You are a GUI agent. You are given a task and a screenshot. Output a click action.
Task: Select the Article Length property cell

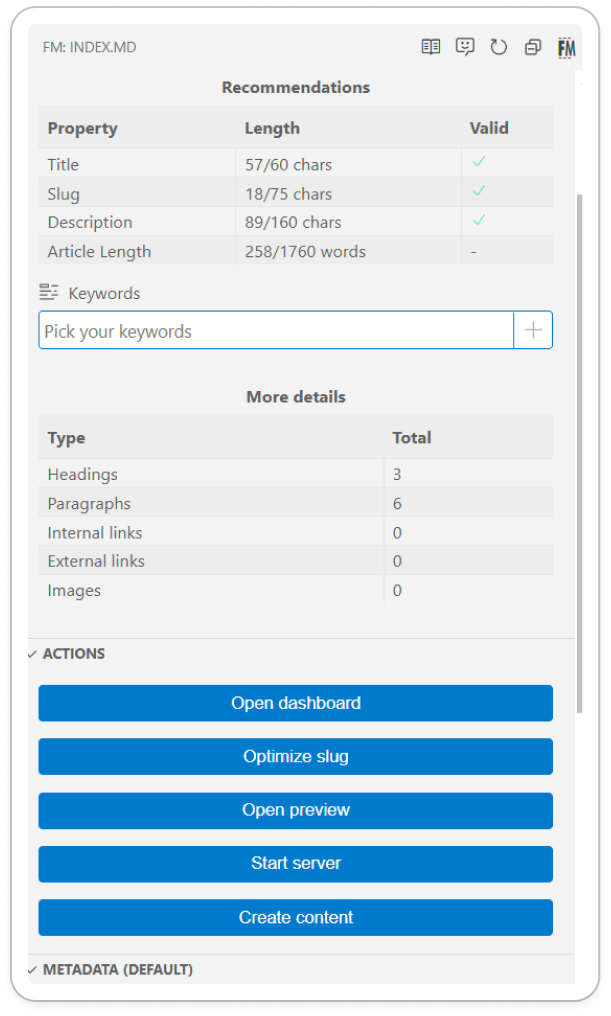click(x=137, y=251)
